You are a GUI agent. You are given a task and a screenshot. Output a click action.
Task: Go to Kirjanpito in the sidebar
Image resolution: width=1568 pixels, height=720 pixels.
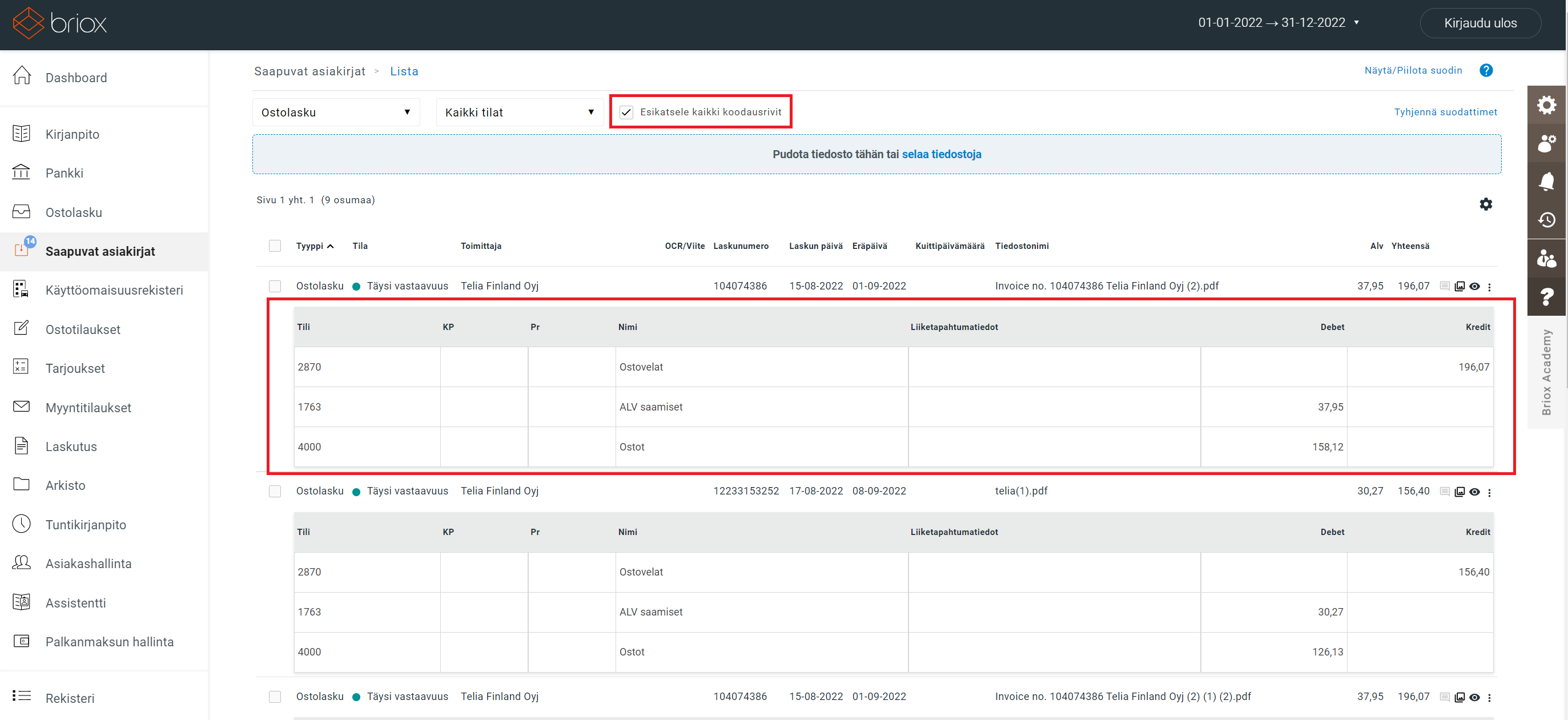(x=73, y=135)
